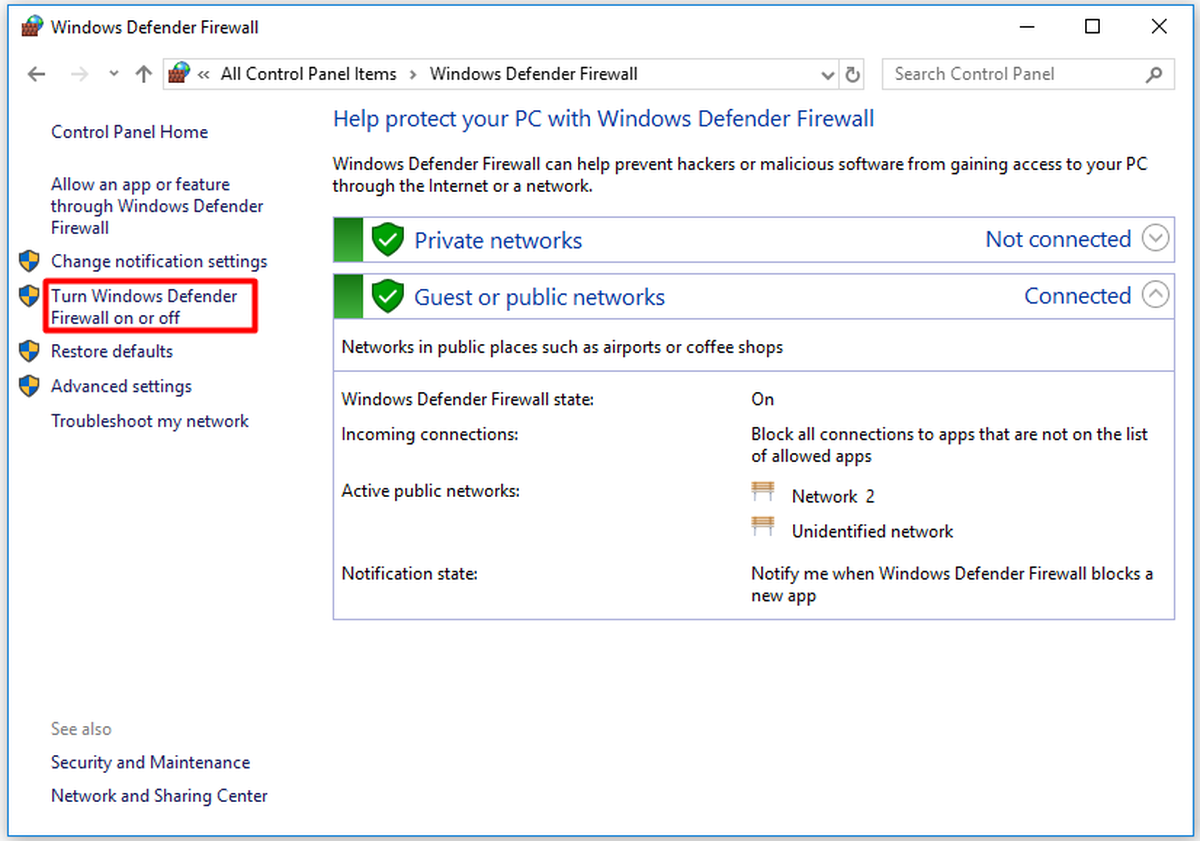Select Windows Defender Firewall breadcrumb
The width and height of the screenshot is (1200, 841).
pyautogui.click(x=533, y=74)
